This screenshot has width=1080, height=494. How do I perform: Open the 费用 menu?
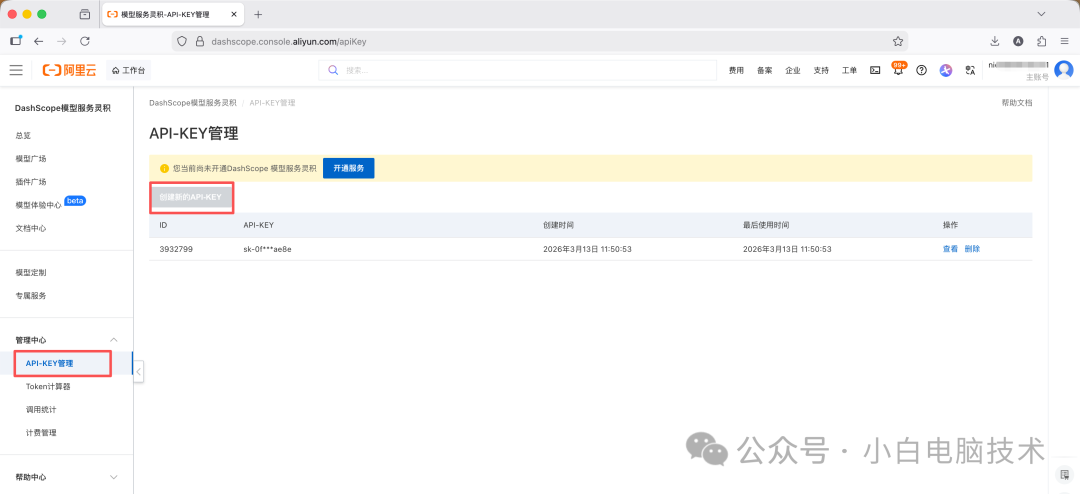pos(736,70)
